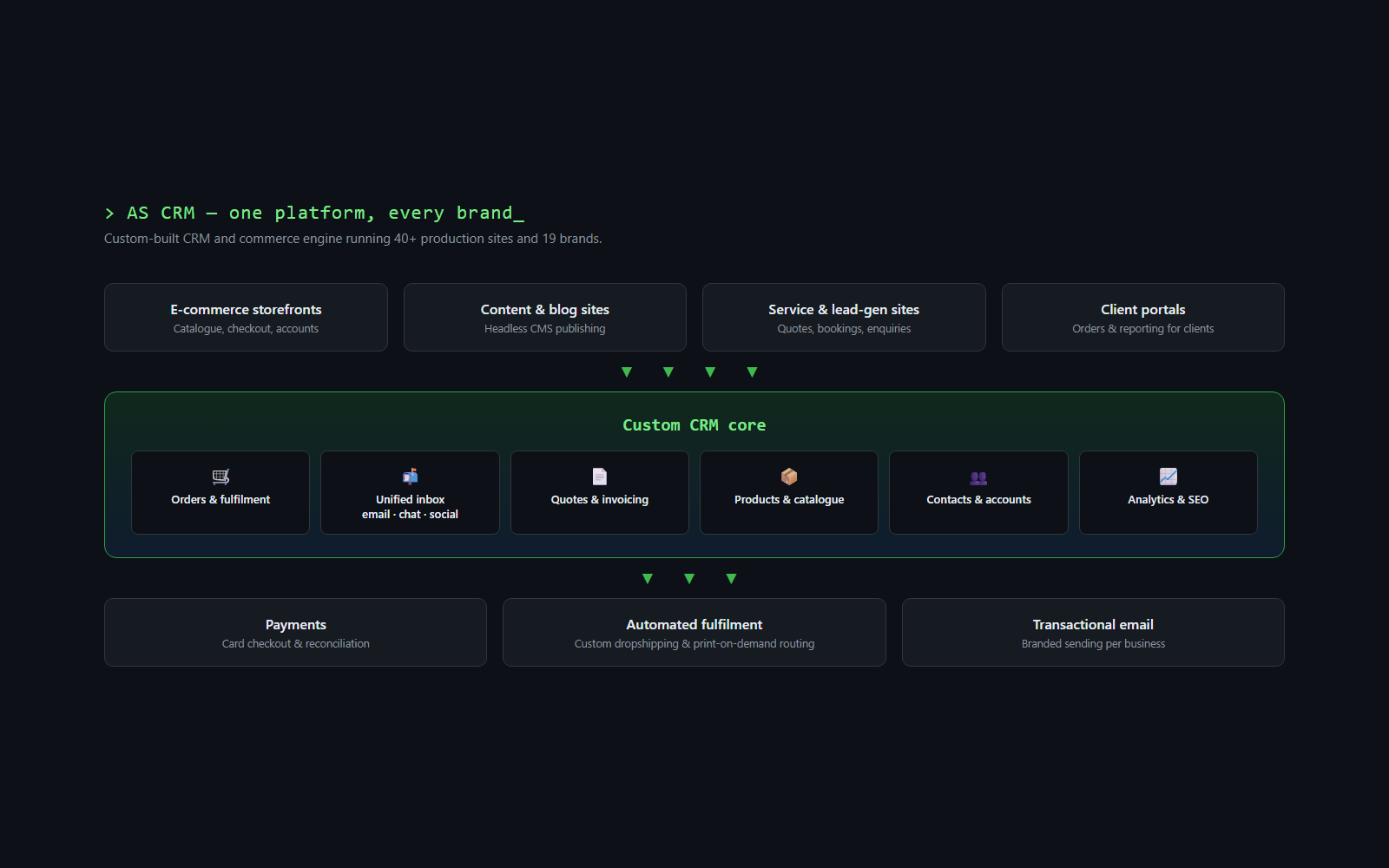
Task: Click the Custom CRM core heading
Action: 694,425
